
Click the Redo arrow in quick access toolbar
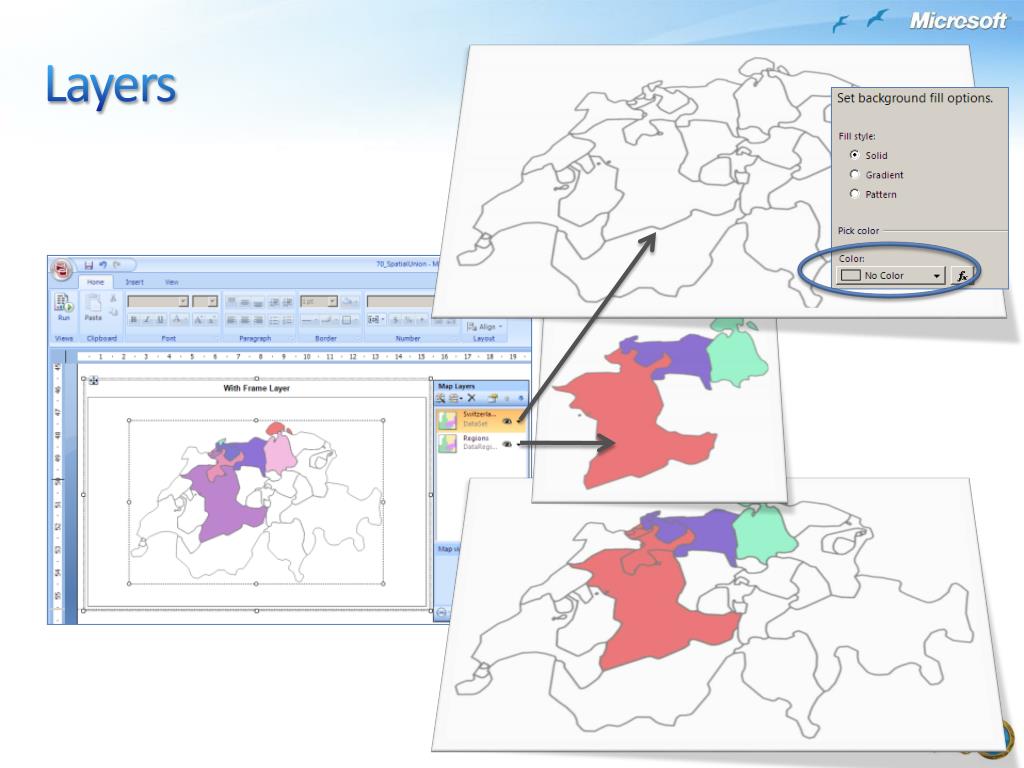[x=117, y=265]
